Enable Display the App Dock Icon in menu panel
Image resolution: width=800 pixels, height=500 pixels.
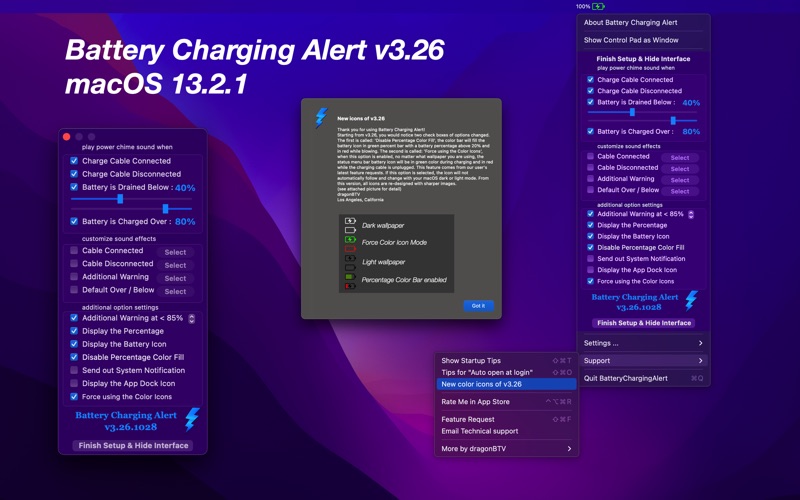tap(590, 270)
